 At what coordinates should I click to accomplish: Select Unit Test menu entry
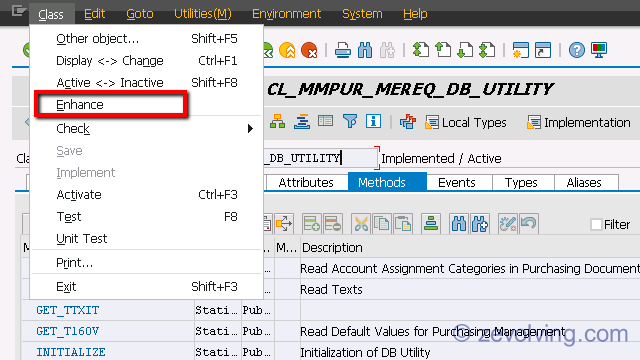(x=147, y=239)
